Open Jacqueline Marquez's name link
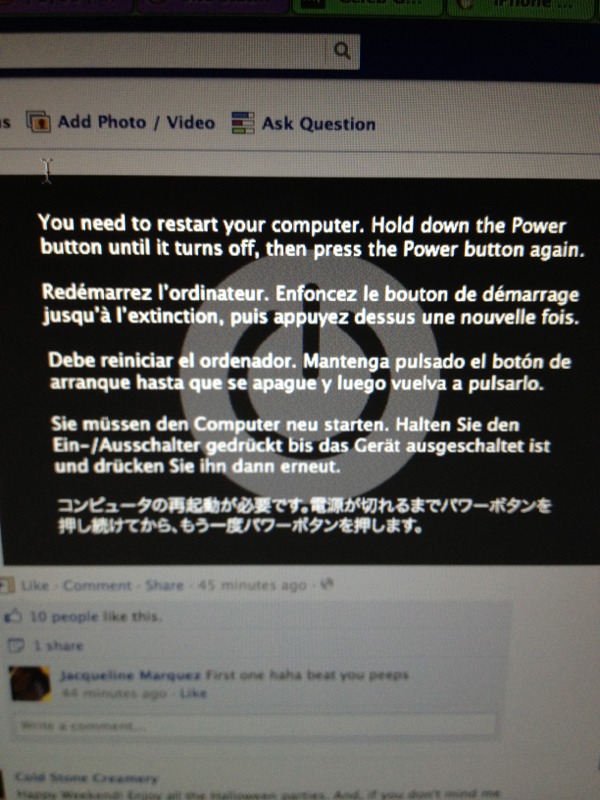The width and height of the screenshot is (600, 800). click(130, 676)
